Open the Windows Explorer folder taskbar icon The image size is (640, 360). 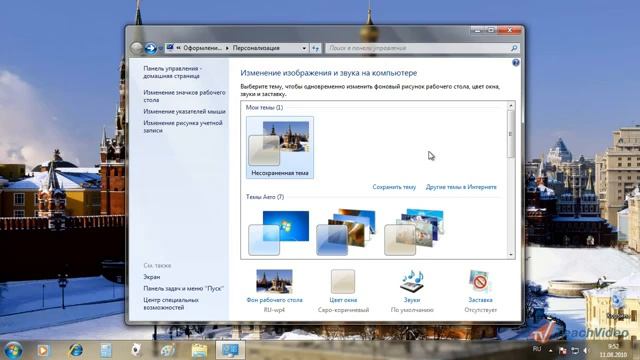(199, 350)
